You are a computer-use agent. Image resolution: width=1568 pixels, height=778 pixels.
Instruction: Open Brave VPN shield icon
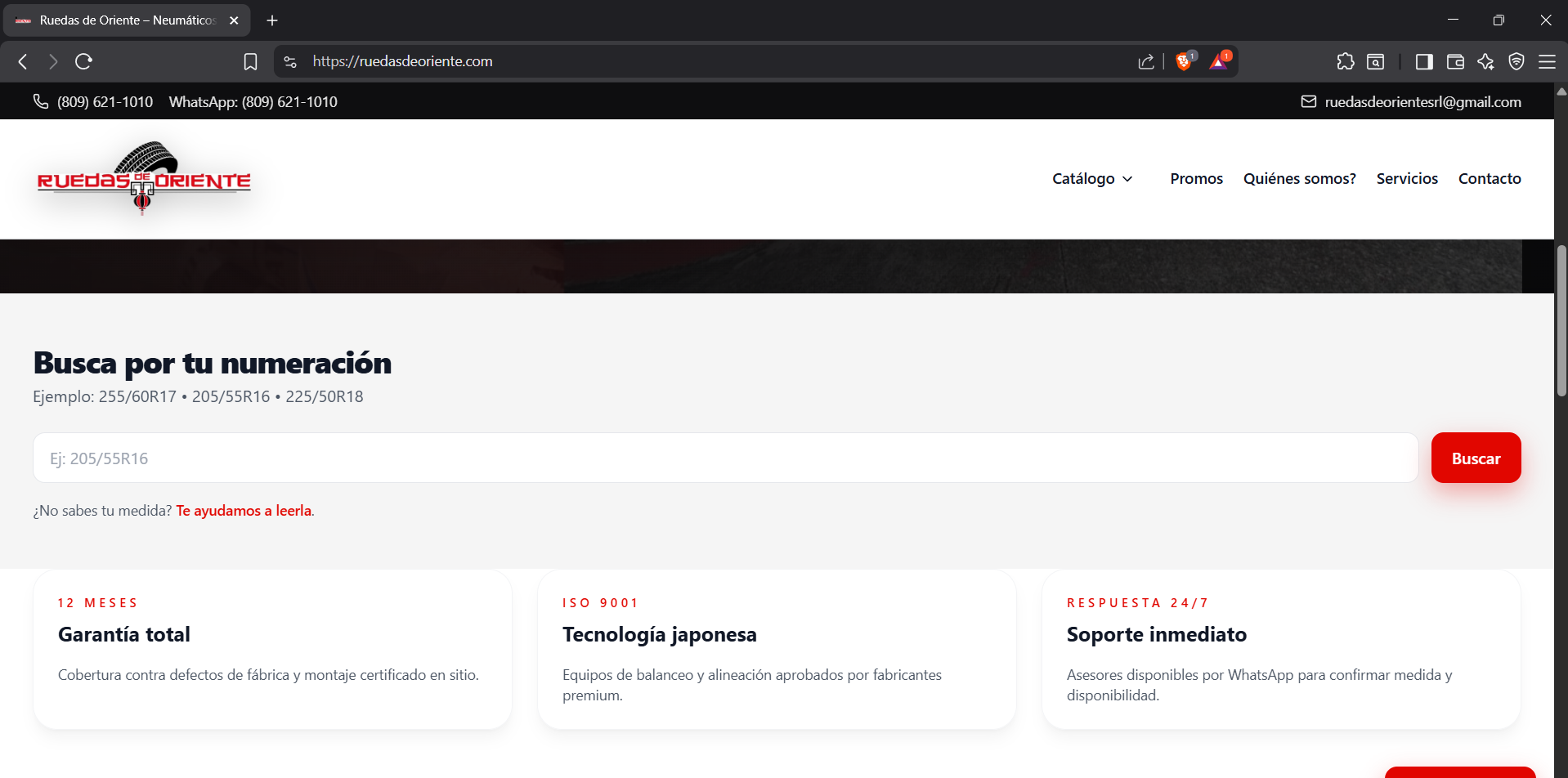[1516, 61]
